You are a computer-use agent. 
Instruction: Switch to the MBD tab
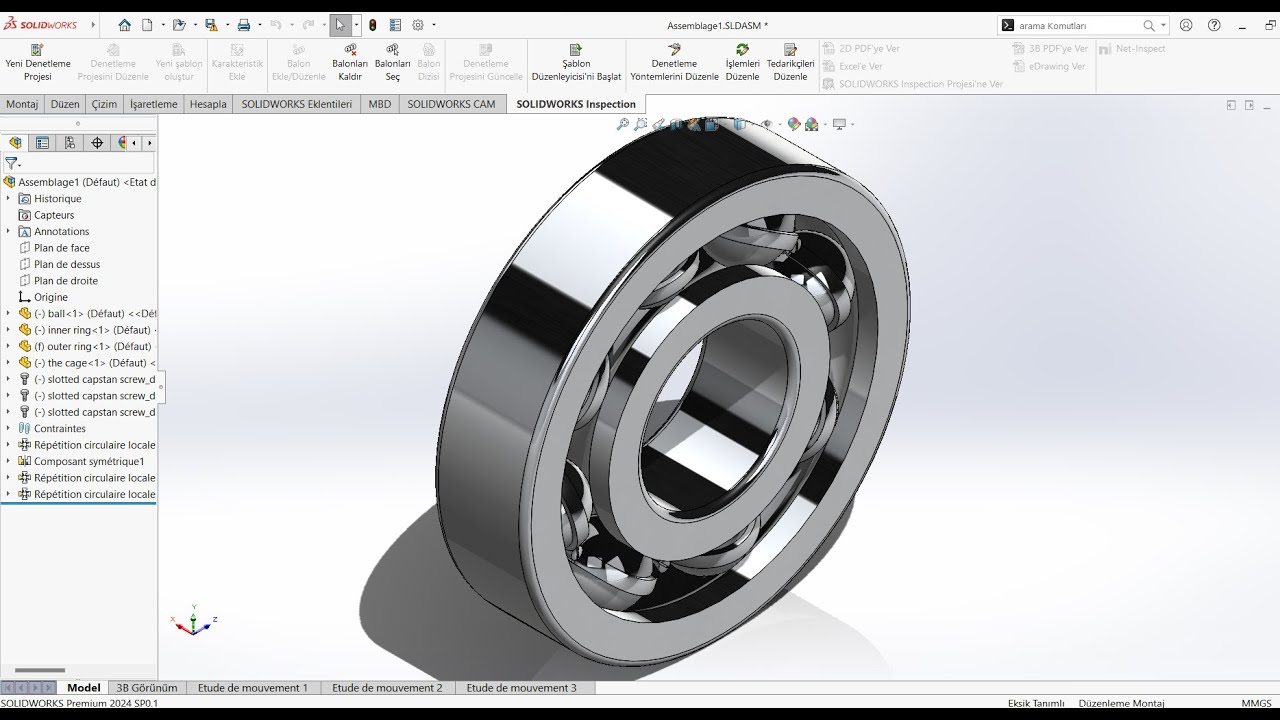[x=380, y=104]
